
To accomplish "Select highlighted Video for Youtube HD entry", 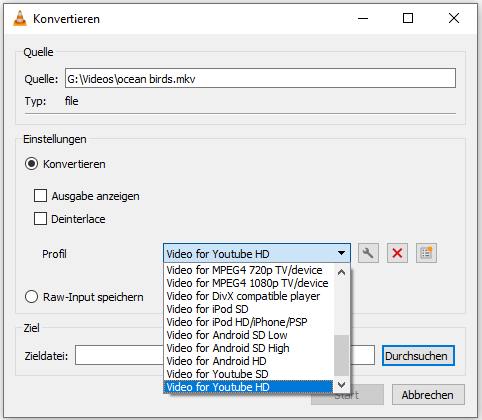I will pyautogui.click(x=248, y=387).
